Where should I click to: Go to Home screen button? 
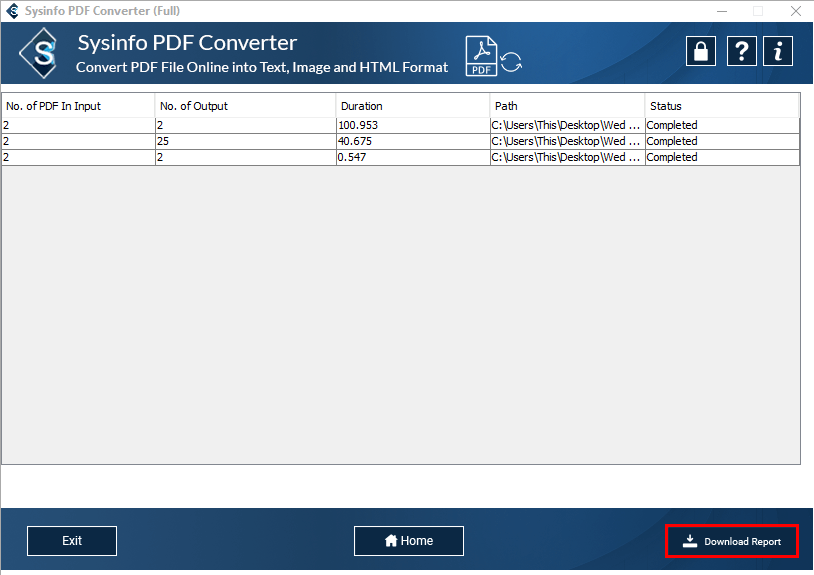(408, 541)
